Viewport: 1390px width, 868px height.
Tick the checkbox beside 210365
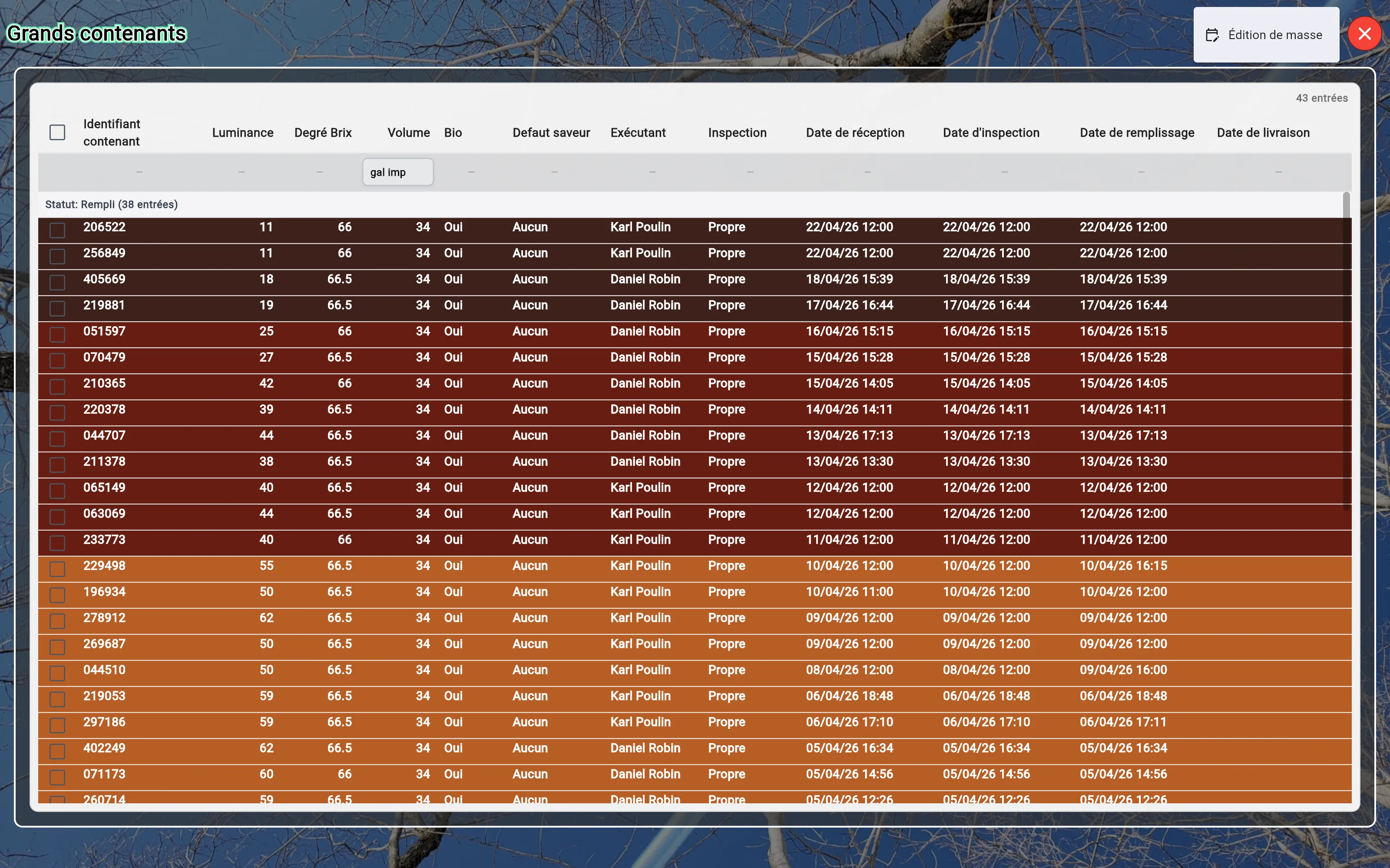[57, 386]
